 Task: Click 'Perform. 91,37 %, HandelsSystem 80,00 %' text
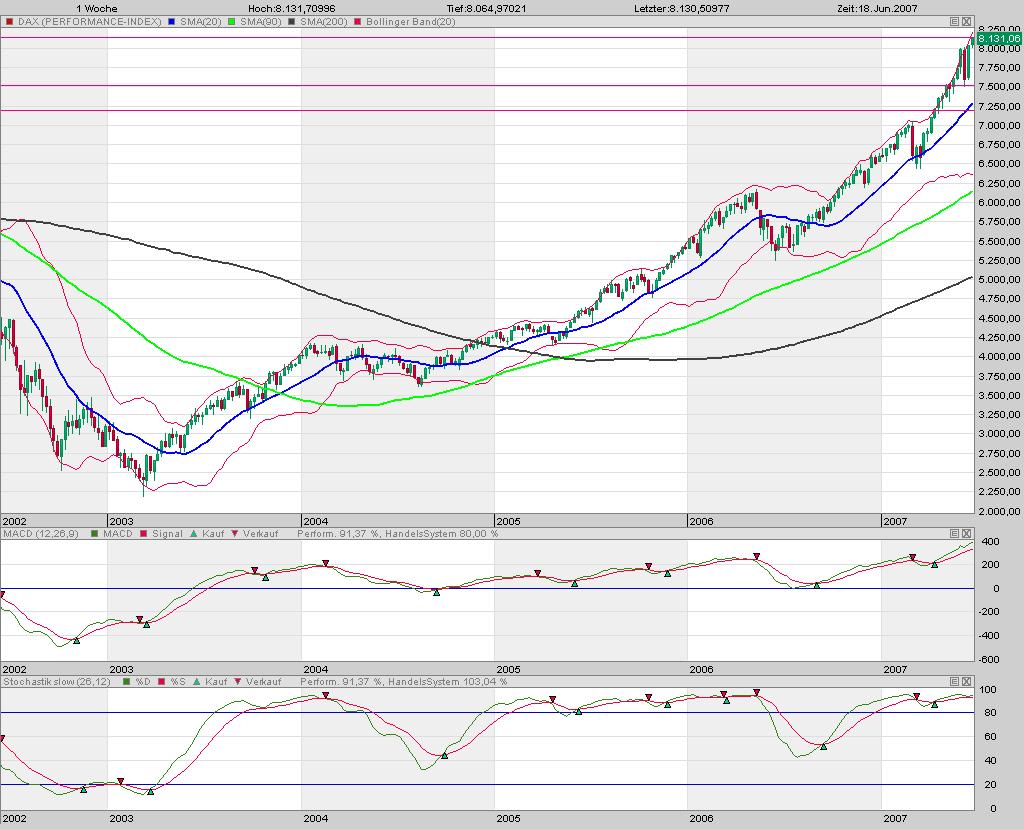pos(398,534)
